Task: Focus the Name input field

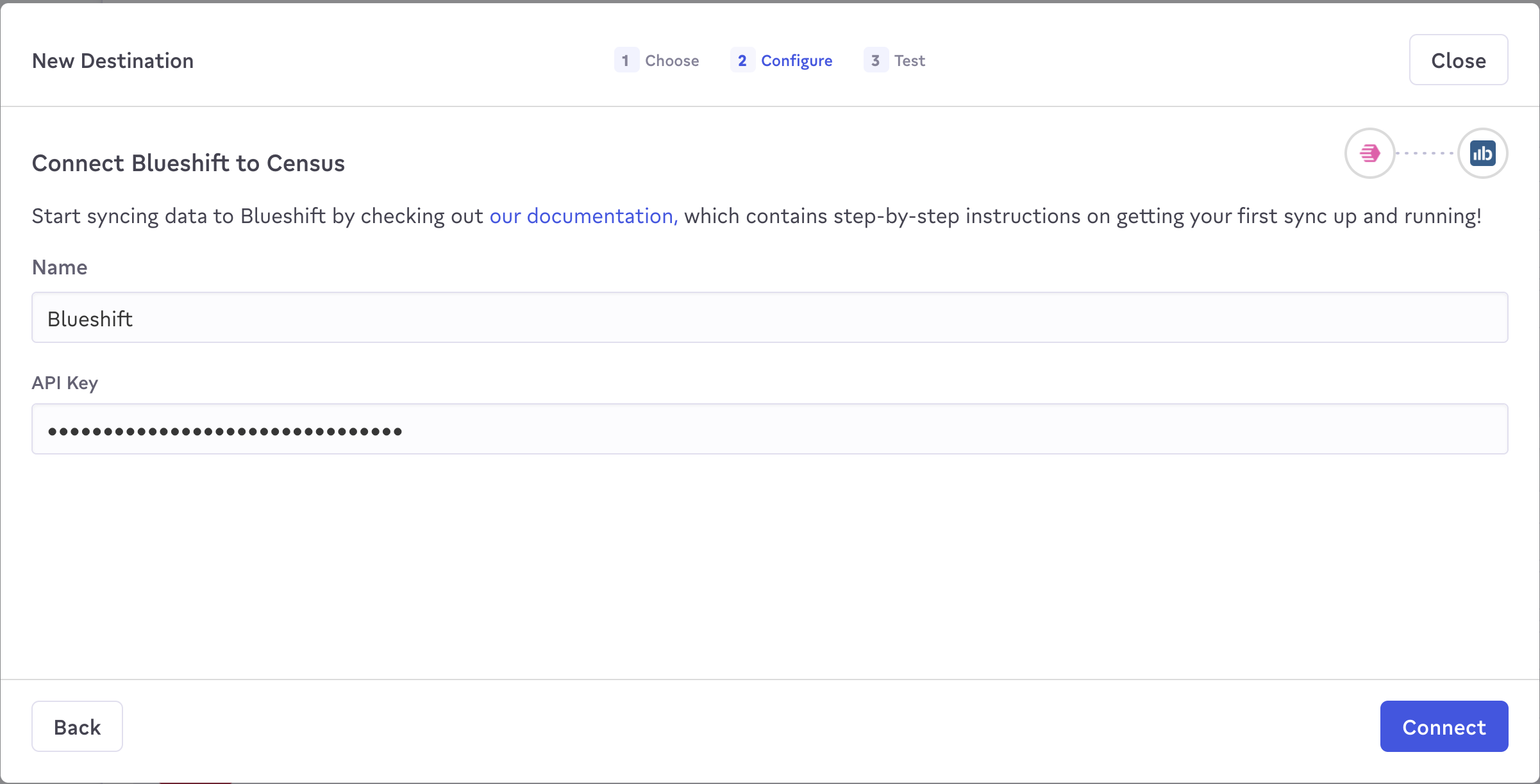Action: tap(769, 318)
